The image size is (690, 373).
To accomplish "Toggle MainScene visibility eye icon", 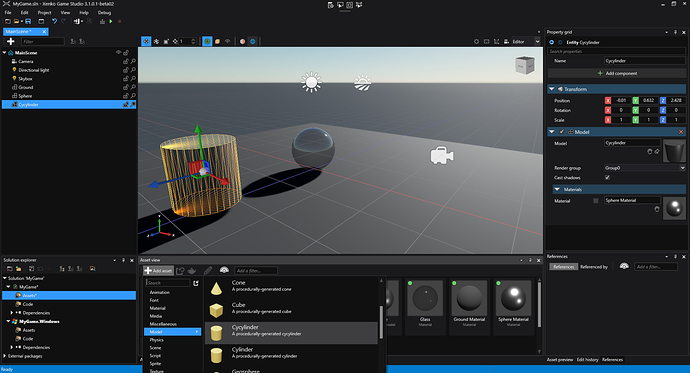I will pyautogui.click(x=118, y=53).
